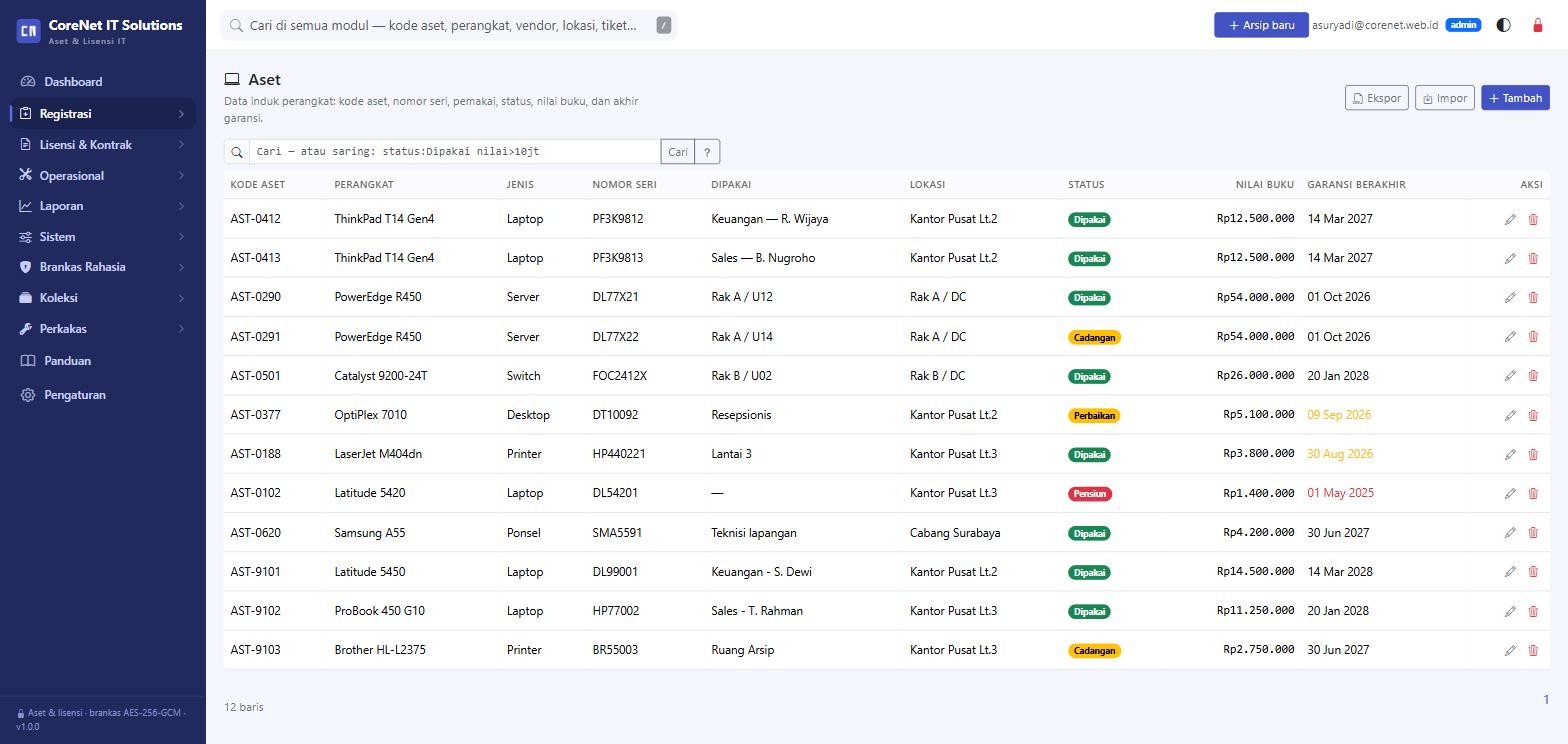Open the filter help question mark
The height and width of the screenshot is (744, 1568).
(x=707, y=152)
